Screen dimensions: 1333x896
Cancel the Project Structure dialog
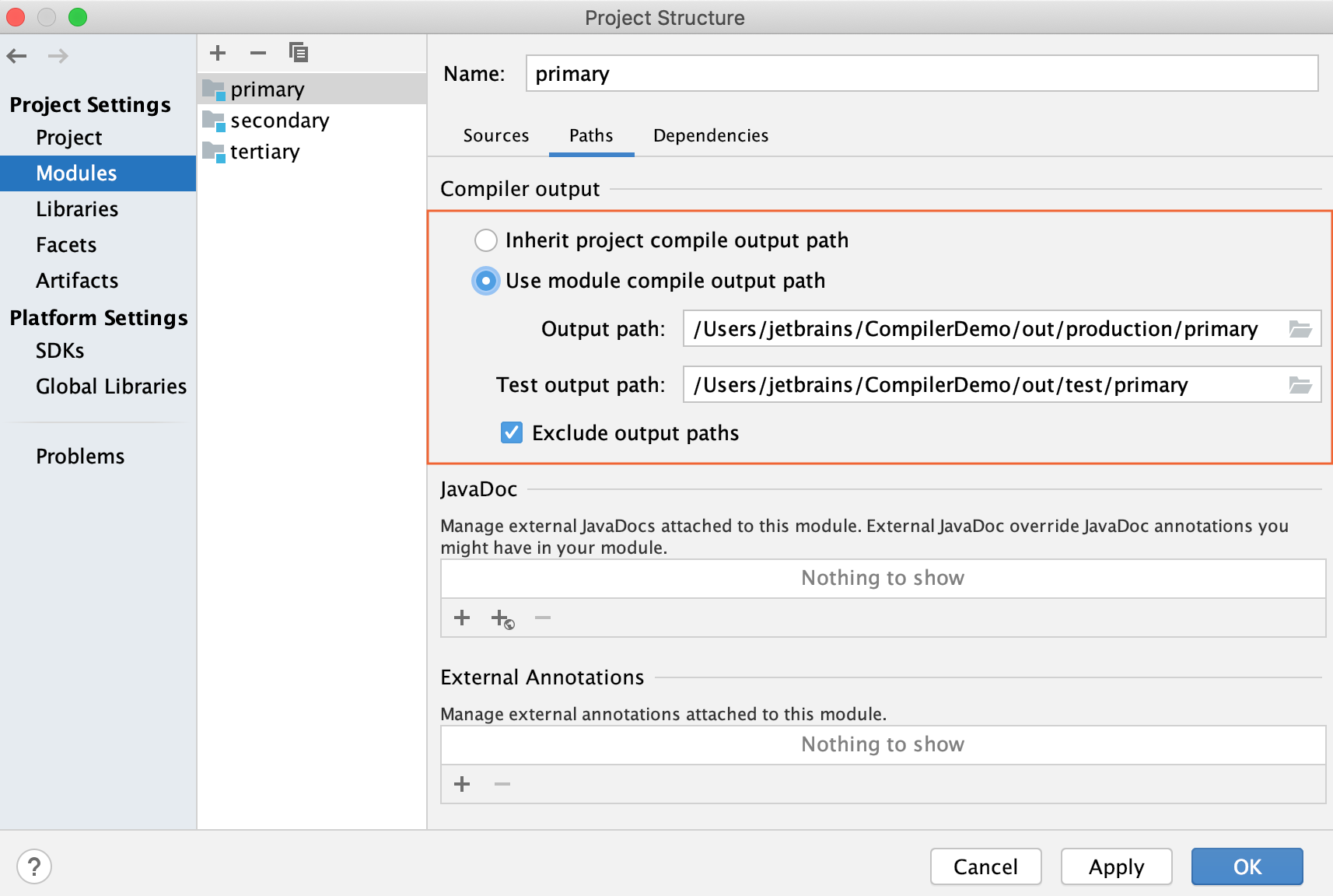[985, 866]
